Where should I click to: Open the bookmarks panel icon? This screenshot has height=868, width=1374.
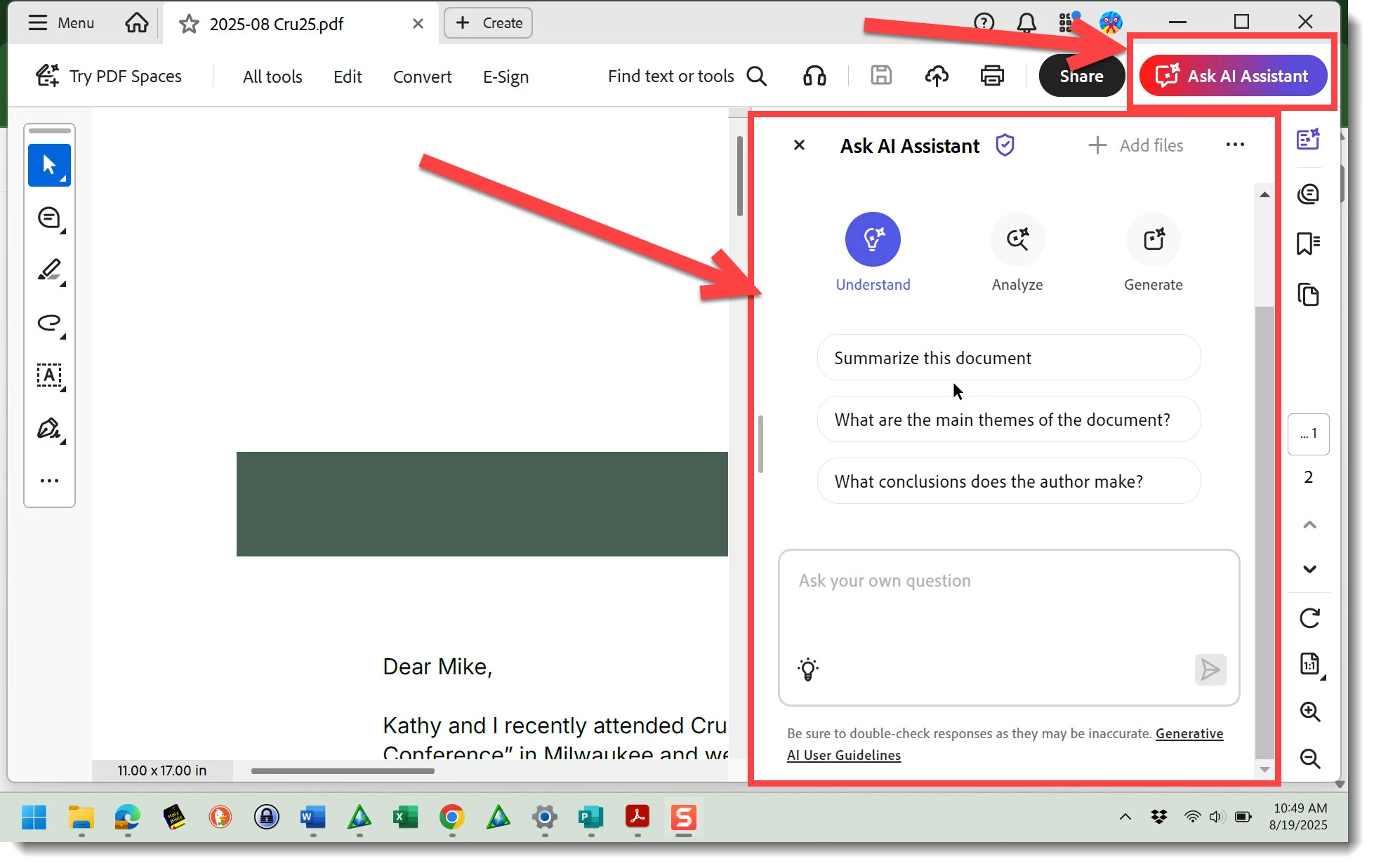click(1308, 244)
